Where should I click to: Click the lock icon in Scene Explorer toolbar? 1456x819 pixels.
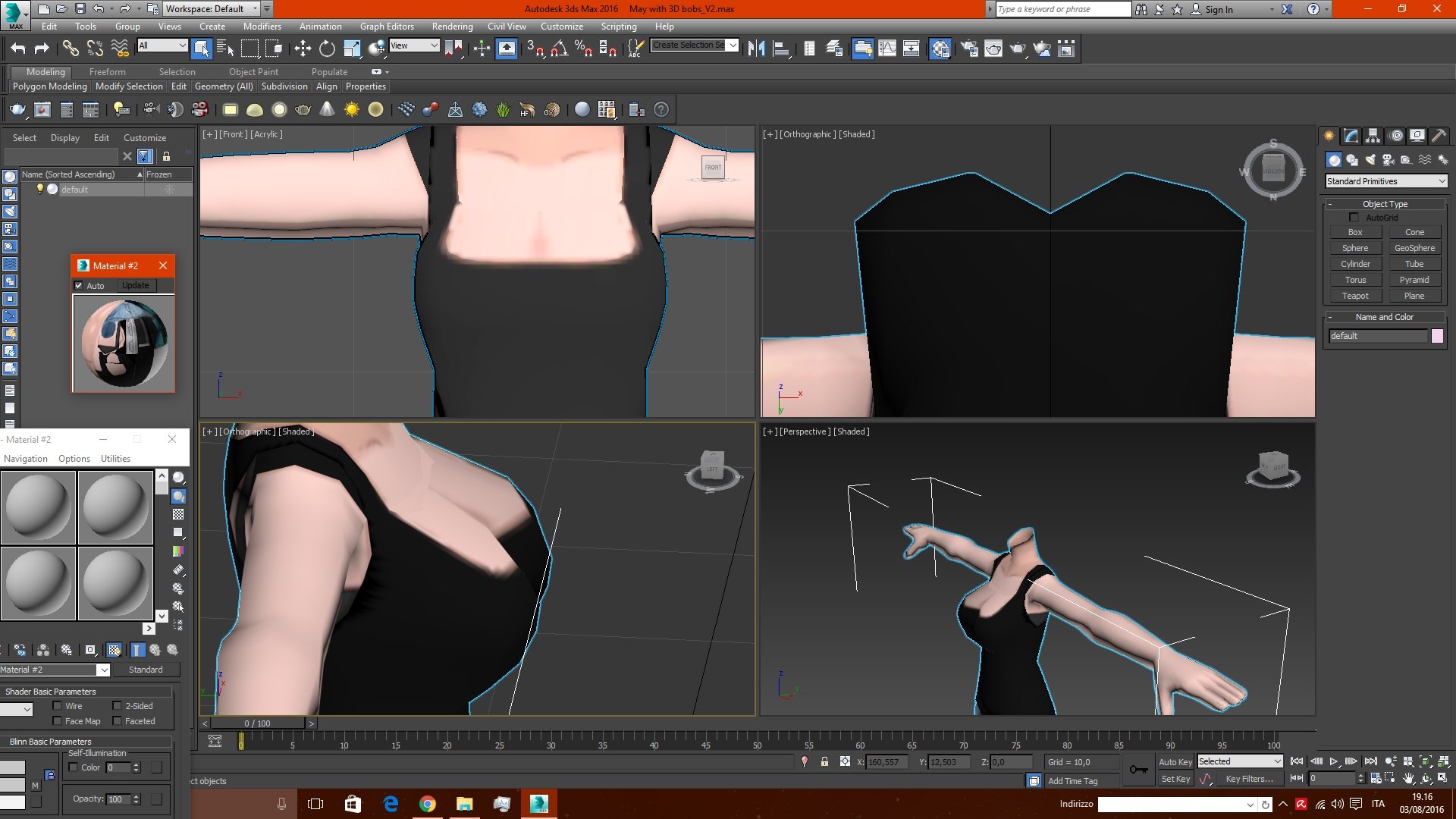166,156
